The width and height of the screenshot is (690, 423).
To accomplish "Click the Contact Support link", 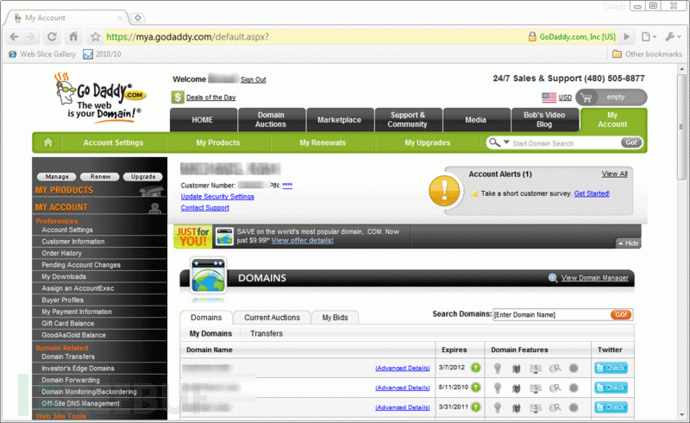I will click(205, 208).
